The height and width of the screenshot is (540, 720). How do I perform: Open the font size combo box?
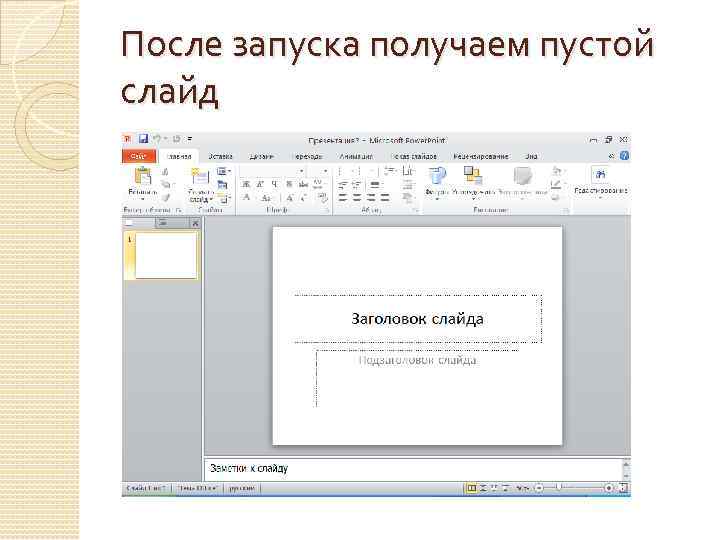pyautogui.click(x=318, y=171)
